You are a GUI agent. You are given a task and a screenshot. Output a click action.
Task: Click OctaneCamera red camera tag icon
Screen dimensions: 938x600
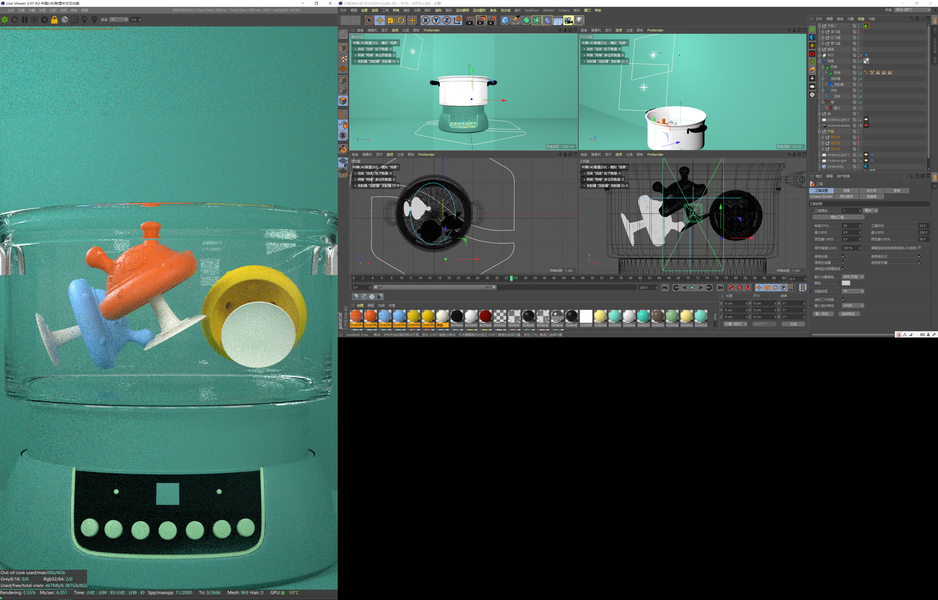coord(866,126)
